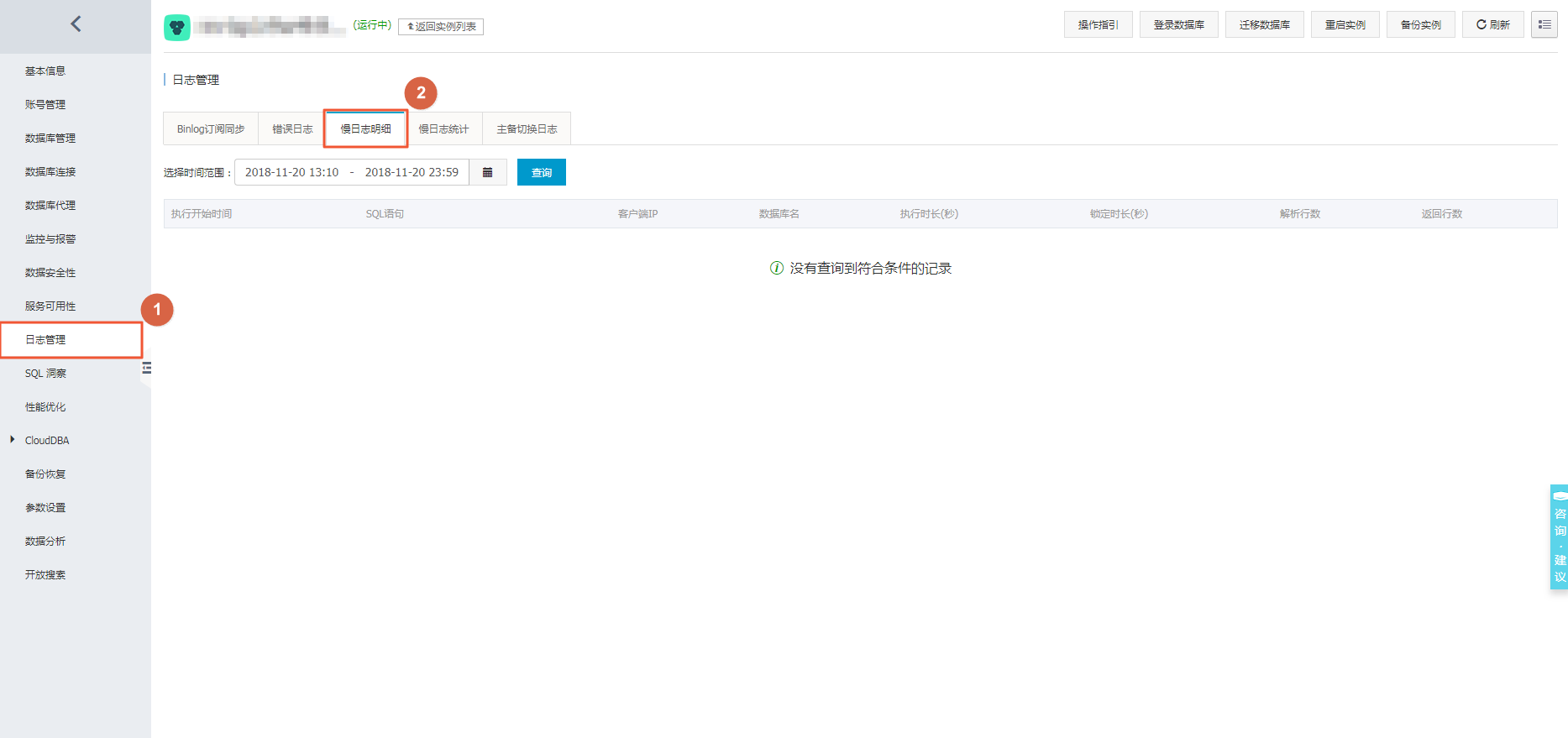Viewport: 1568px width, 738px height.
Task: Click the 客户端IP column header
Action: [637, 213]
